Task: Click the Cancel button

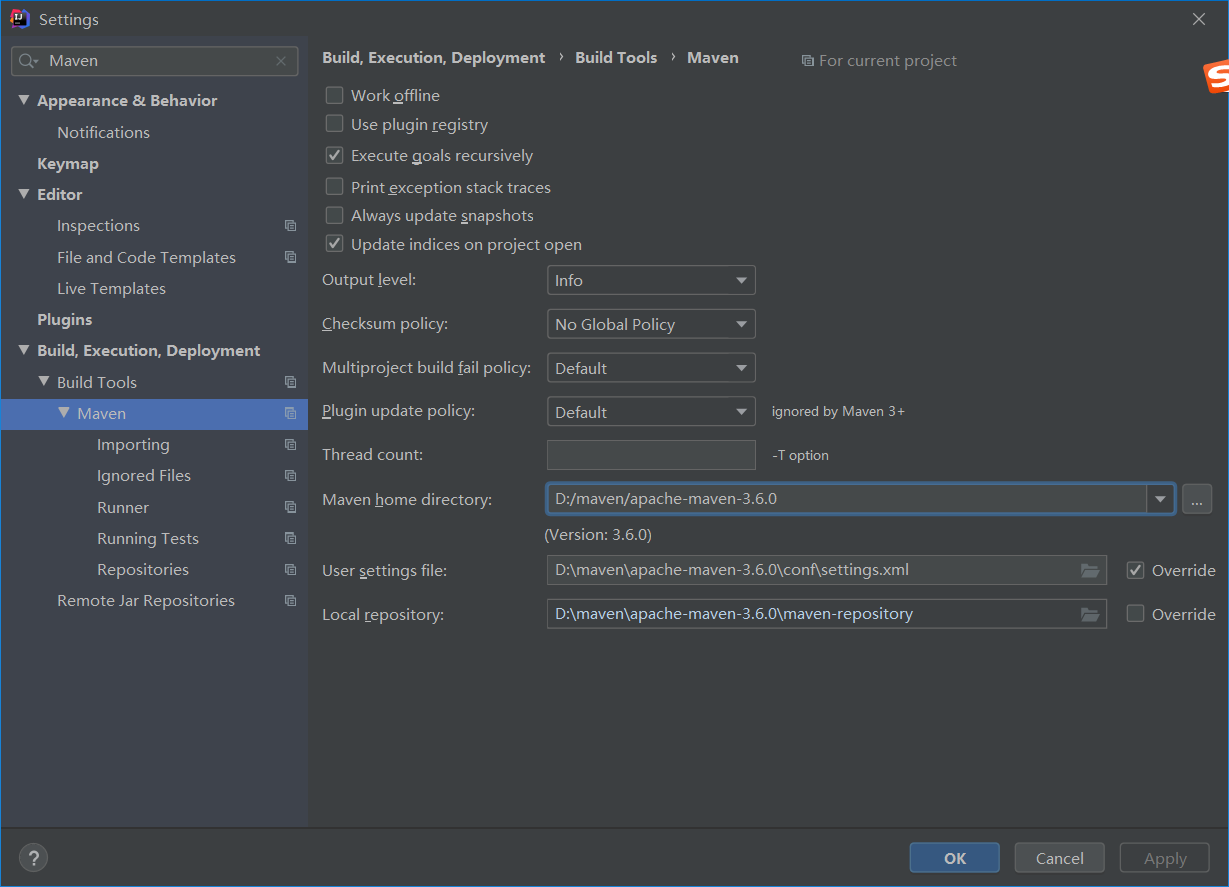Action: [1060, 858]
